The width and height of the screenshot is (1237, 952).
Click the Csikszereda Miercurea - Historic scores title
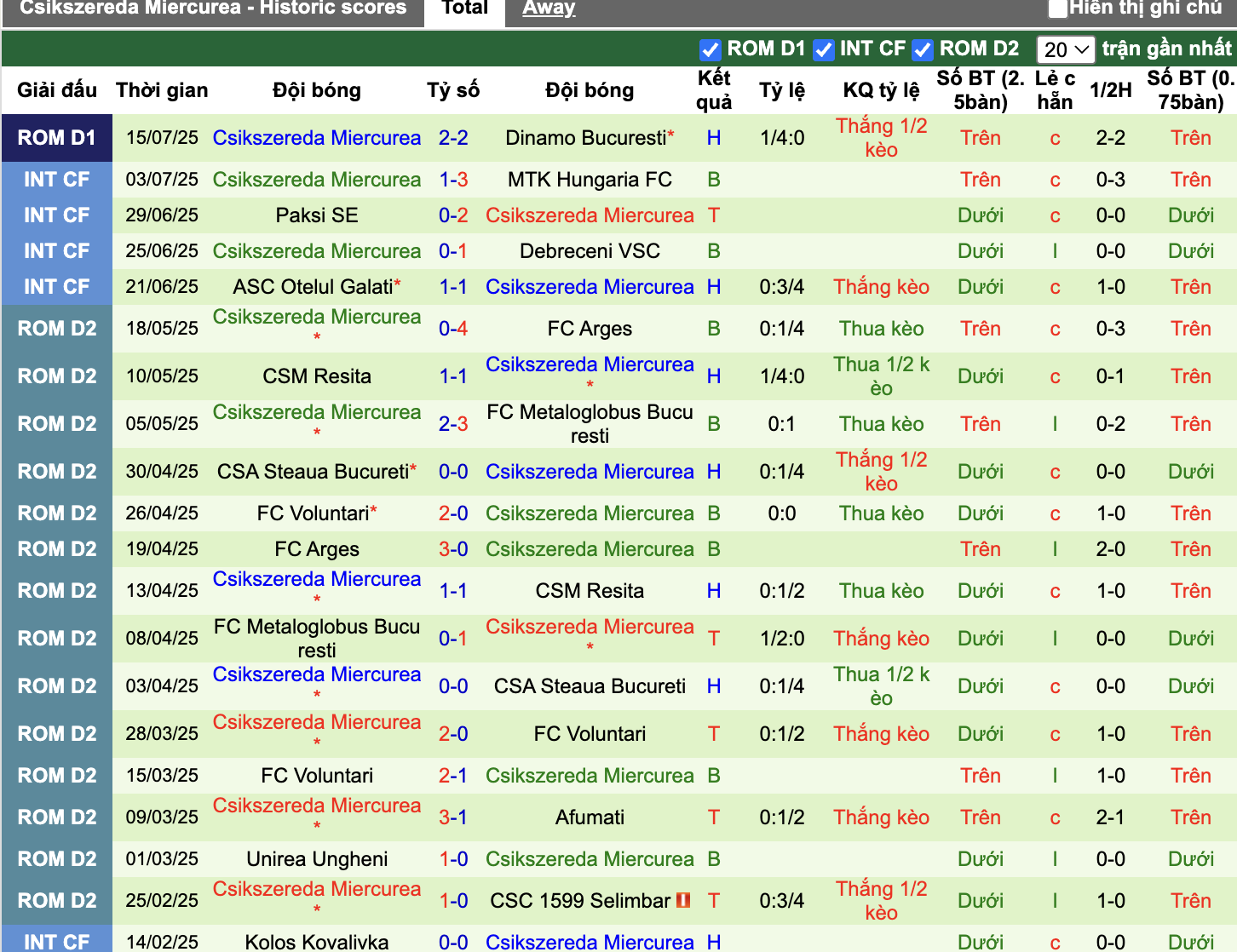tap(213, 9)
